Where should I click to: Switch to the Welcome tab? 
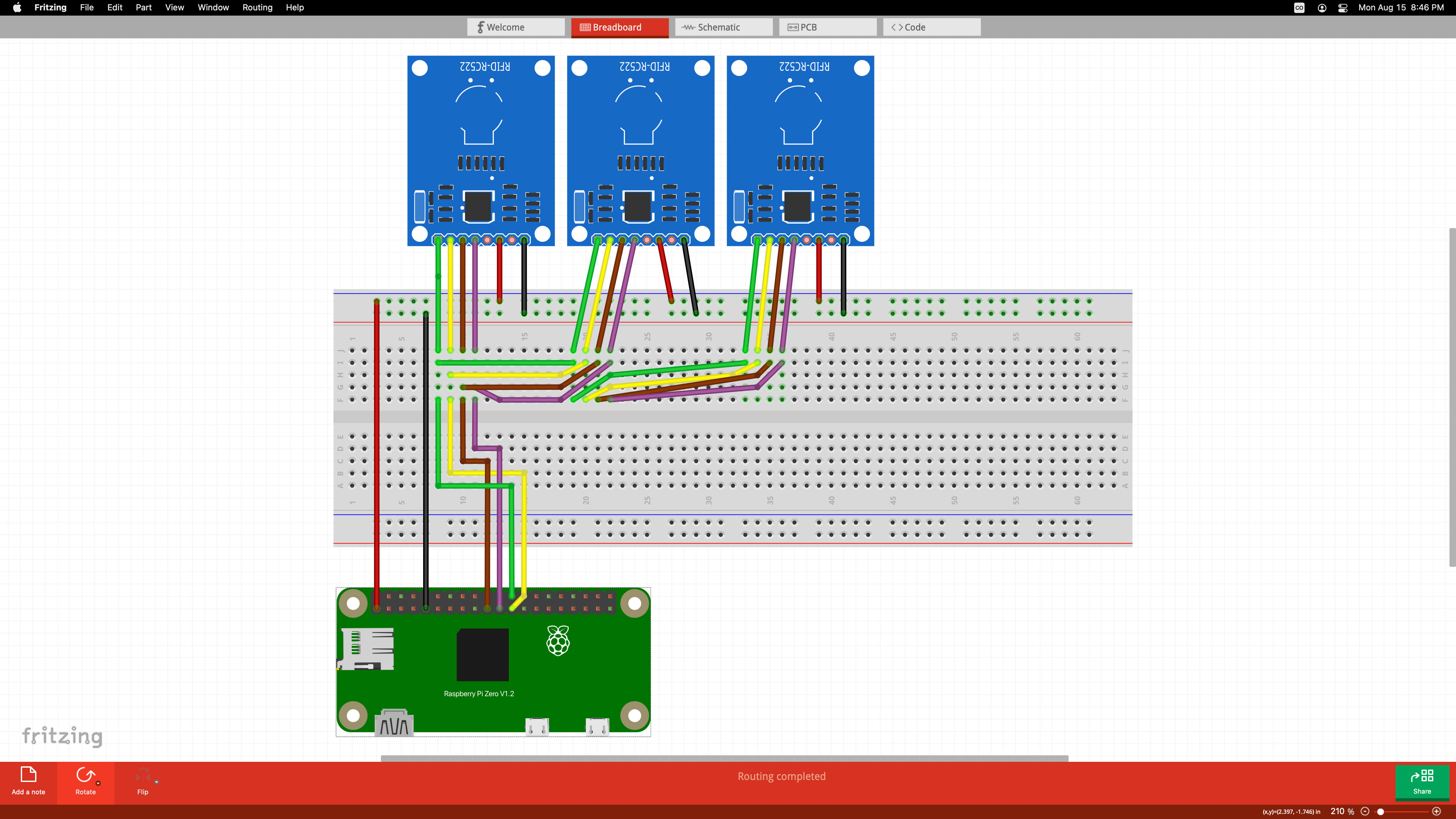click(x=515, y=27)
